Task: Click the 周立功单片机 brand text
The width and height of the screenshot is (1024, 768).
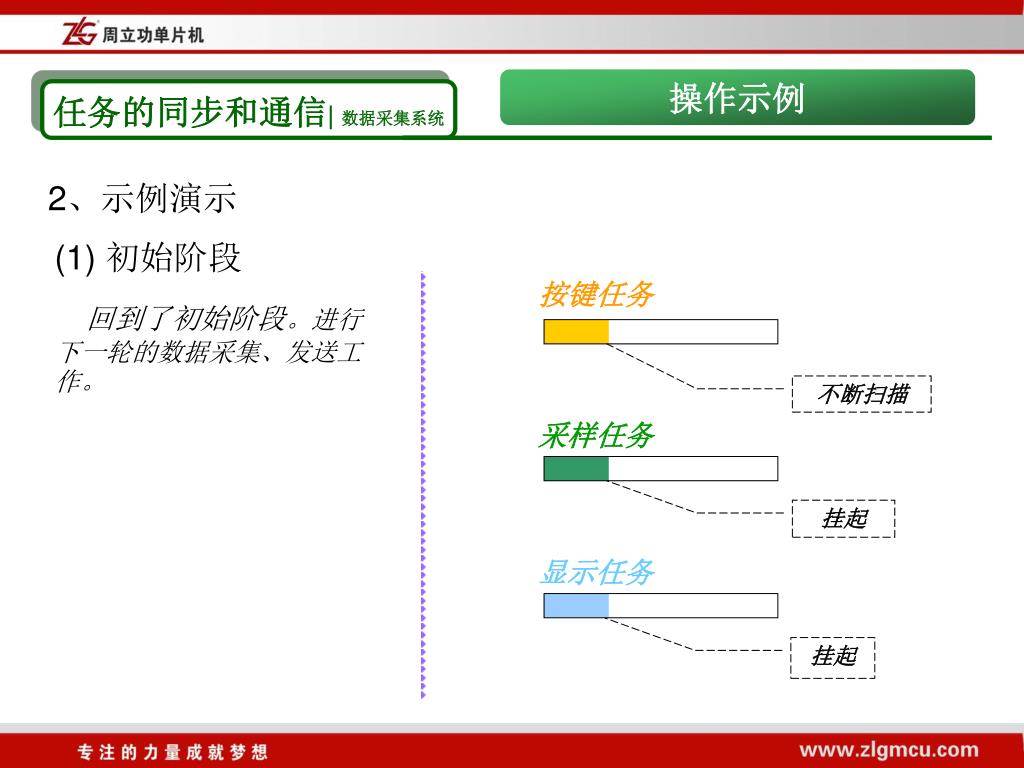Action: (152, 35)
